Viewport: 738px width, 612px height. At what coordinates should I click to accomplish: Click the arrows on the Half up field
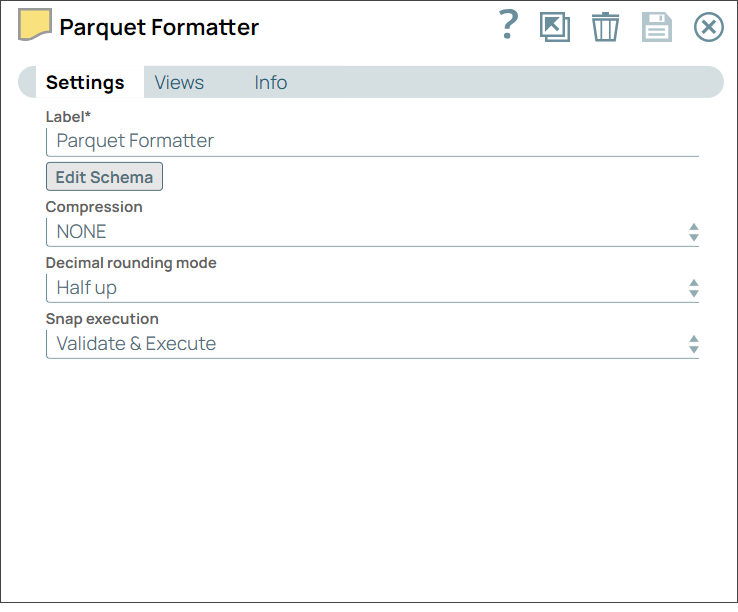tap(693, 288)
